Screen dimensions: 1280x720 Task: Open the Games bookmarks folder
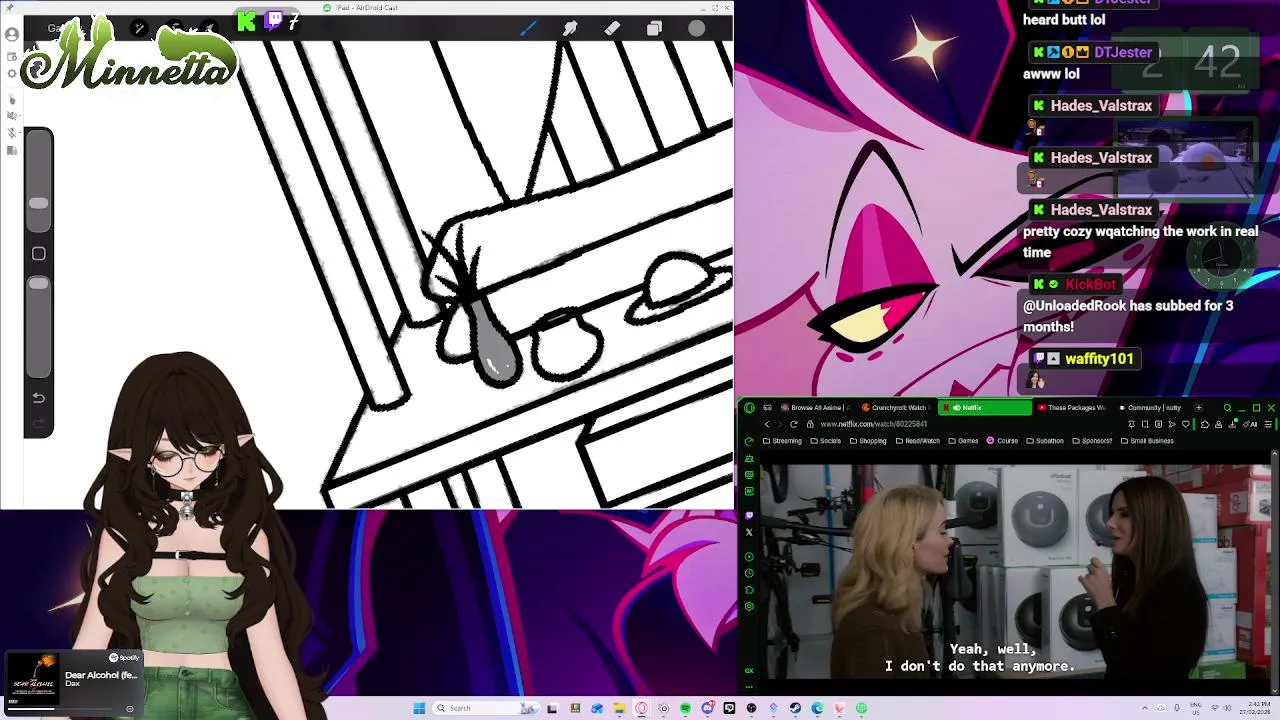point(963,441)
